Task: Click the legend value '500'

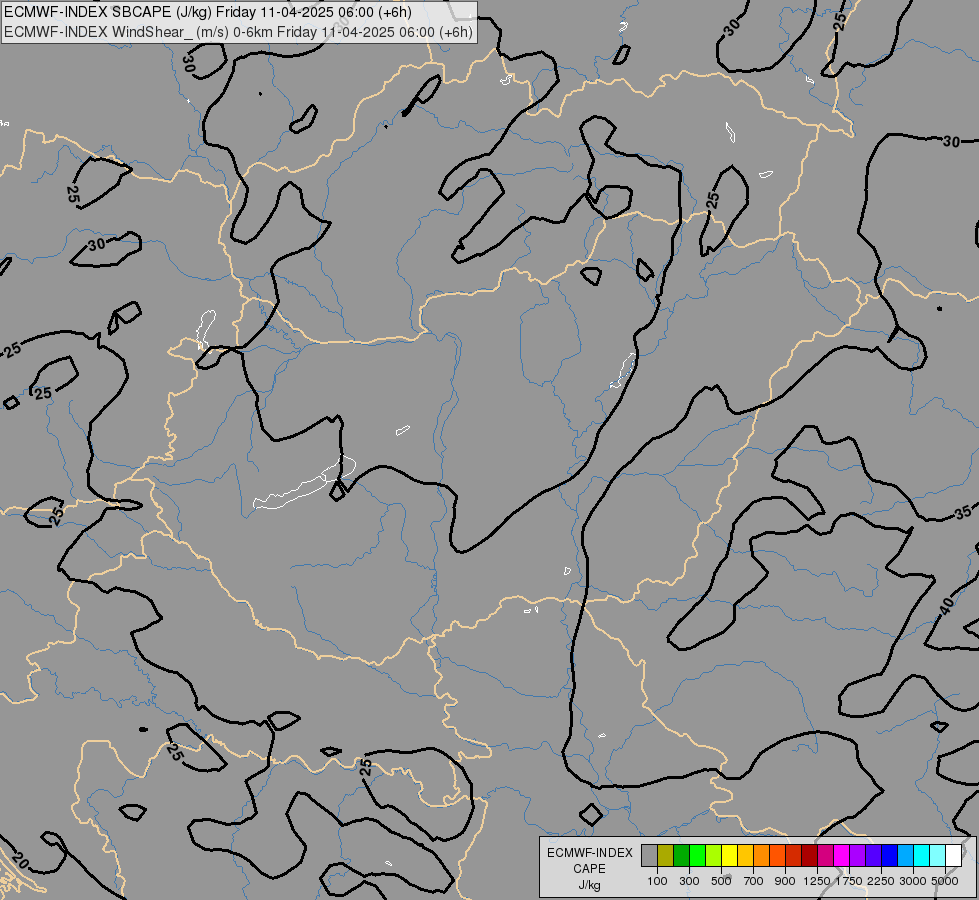Action: [721, 881]
